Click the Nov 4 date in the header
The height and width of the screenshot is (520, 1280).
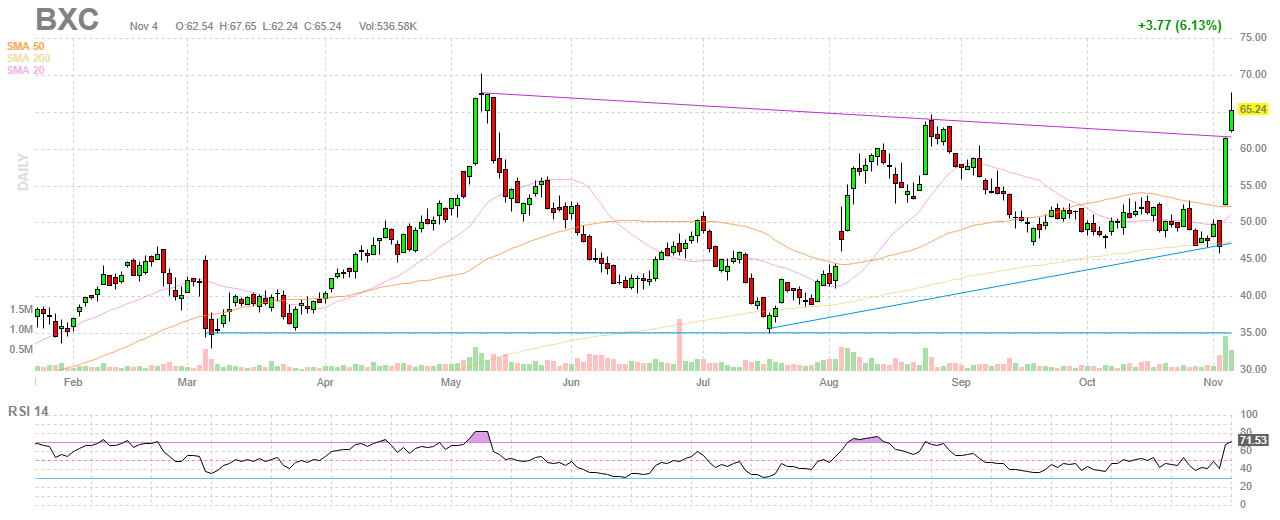[x=145, y=25]
